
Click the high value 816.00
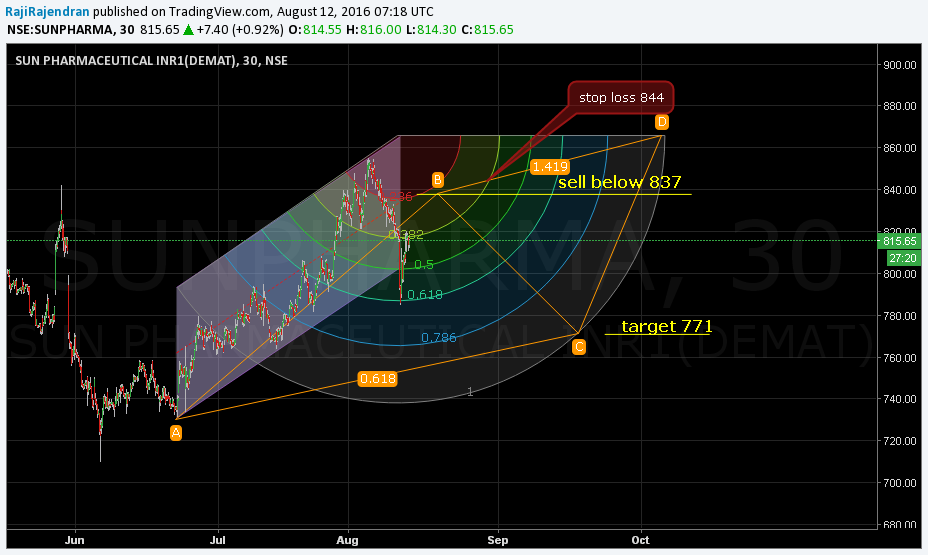pyautogui.click(x=381, y=30)
